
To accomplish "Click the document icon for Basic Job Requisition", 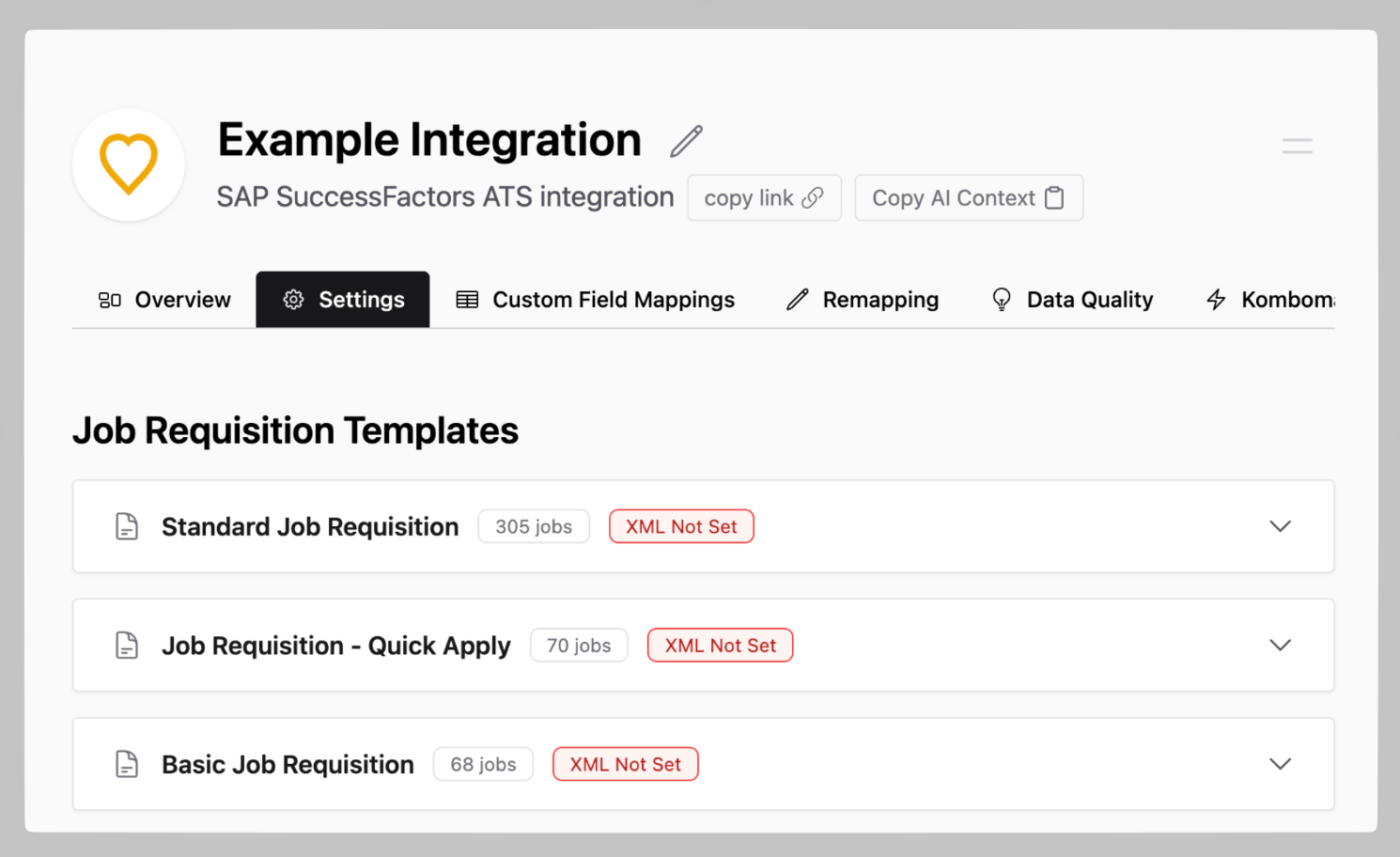I will 127,764.
